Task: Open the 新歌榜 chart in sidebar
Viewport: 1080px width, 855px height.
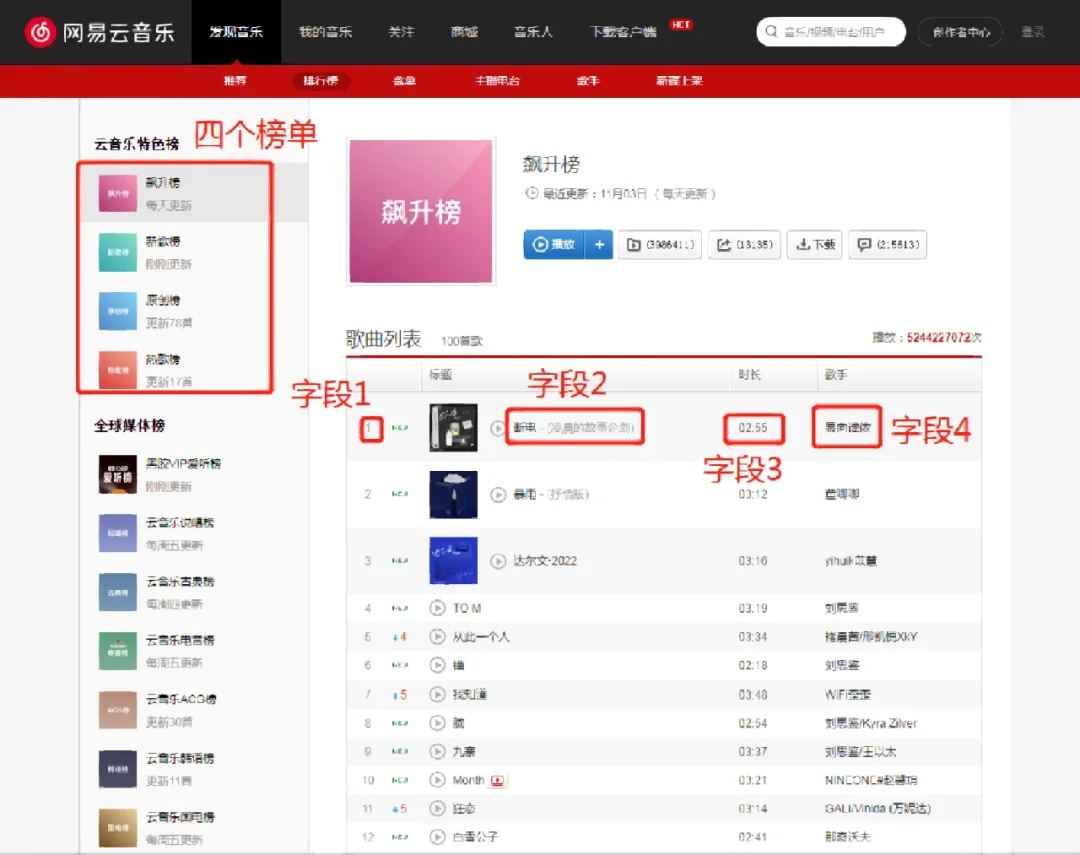Action: click(x=194, y=252)
